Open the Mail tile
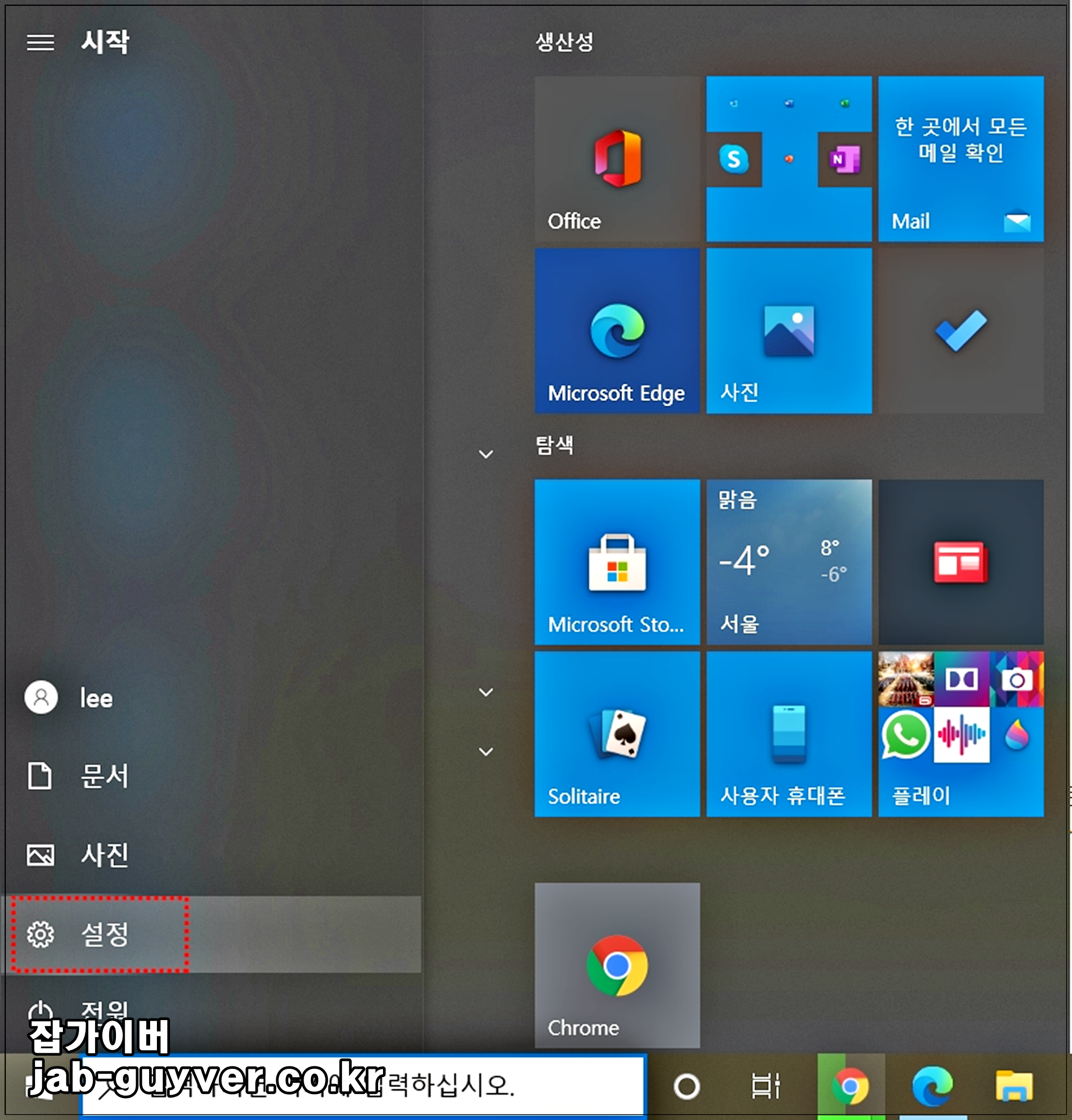This screenshot has width=1072, height=1120. click(x=960, y=159)
